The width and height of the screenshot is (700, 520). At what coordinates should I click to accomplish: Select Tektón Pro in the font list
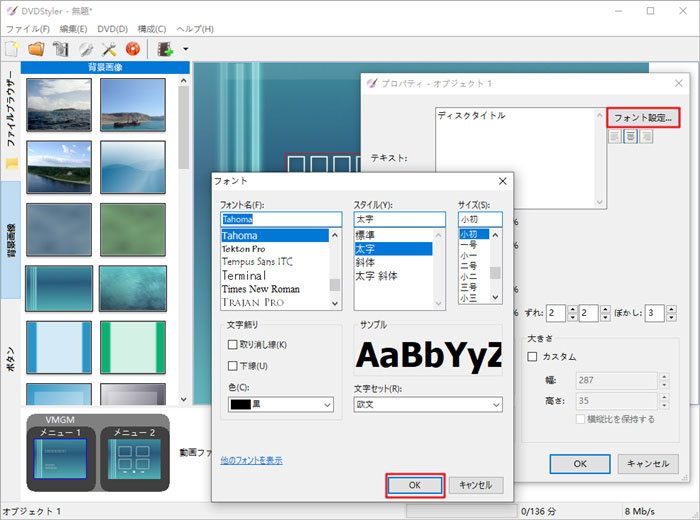tap(275, 249)
